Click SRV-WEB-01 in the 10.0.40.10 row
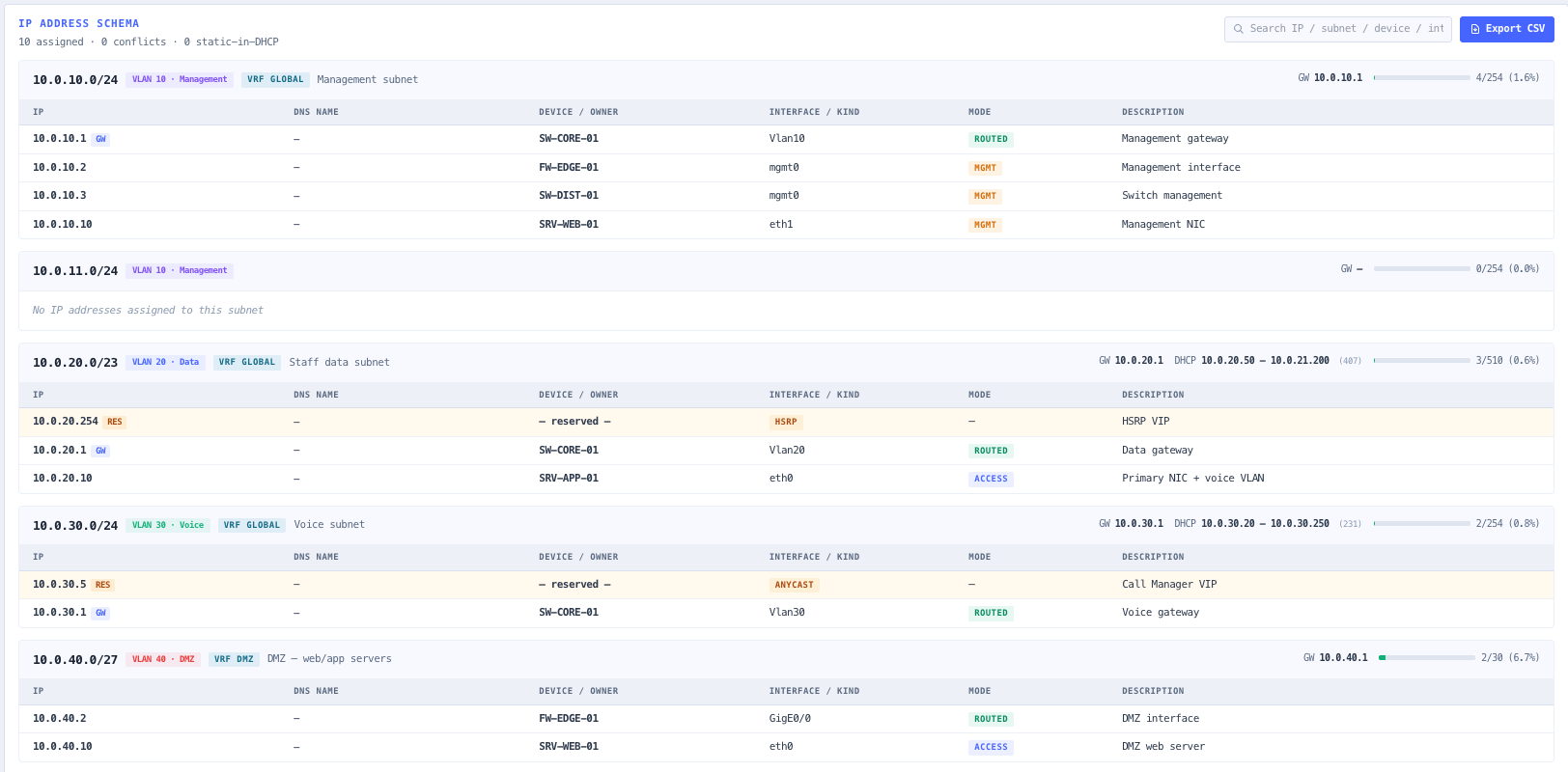1568x772 pixels. [569, 747]
